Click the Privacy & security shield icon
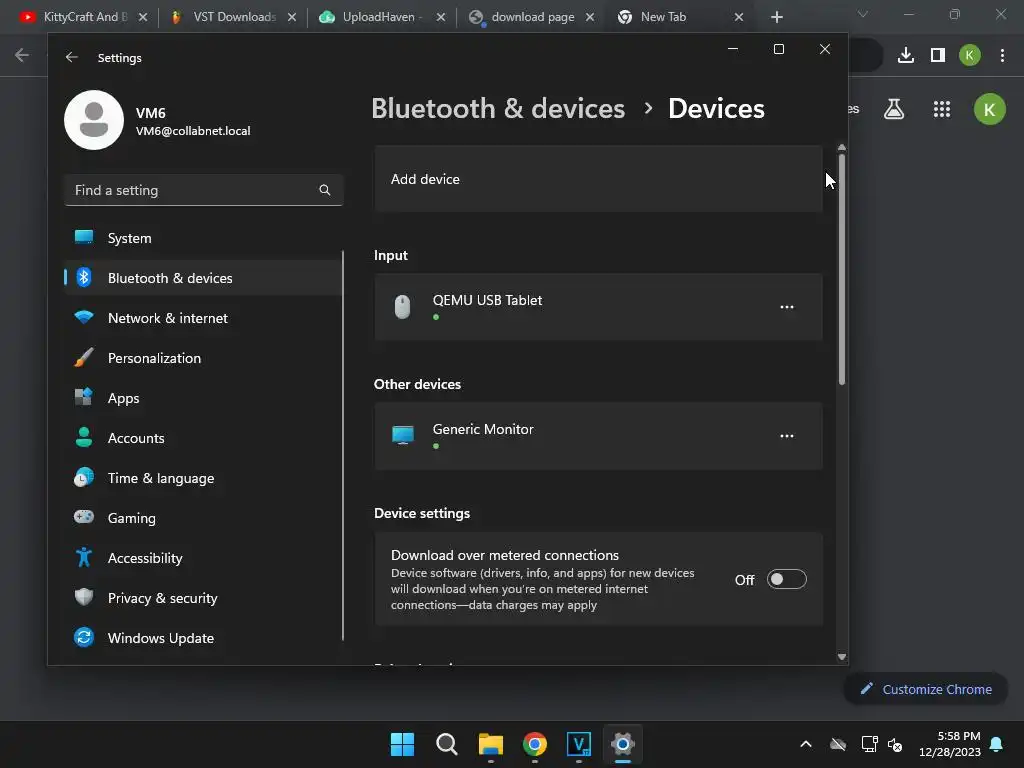This screenshot has width=1024, height=768. click(x=84, y=597)
